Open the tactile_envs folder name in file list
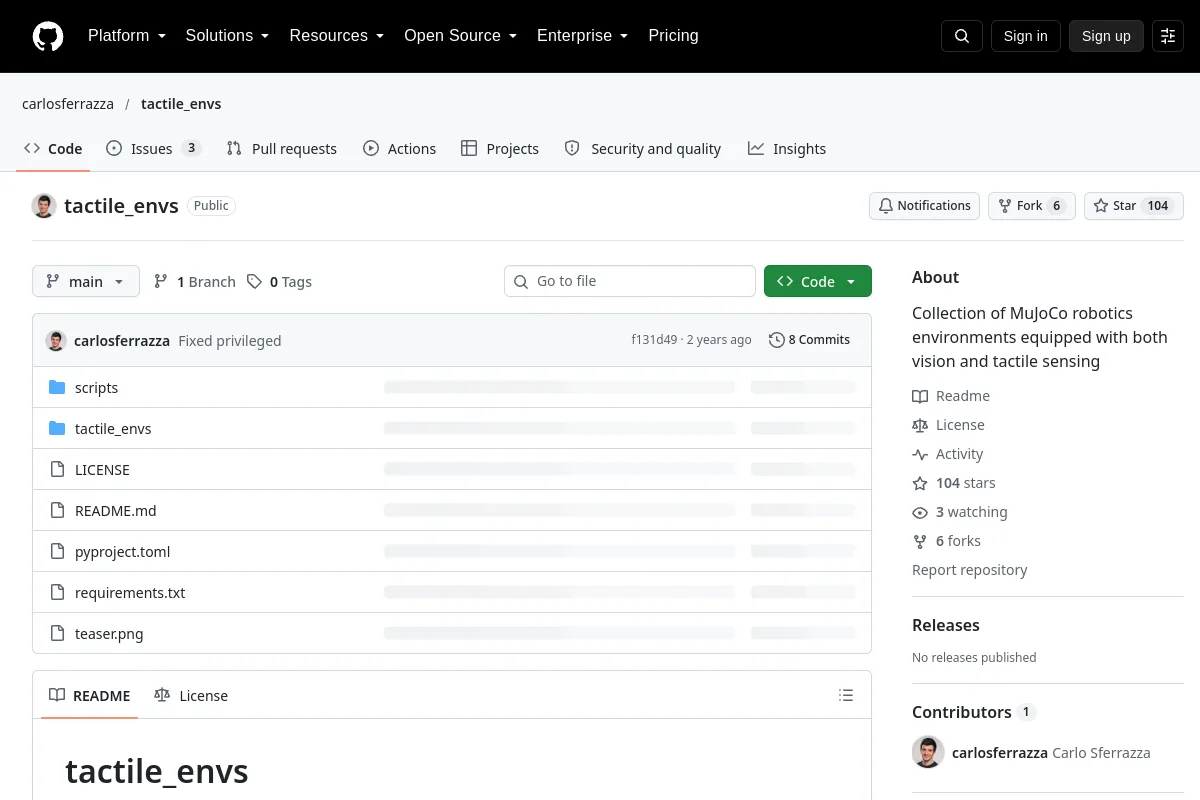 point(113,429)
